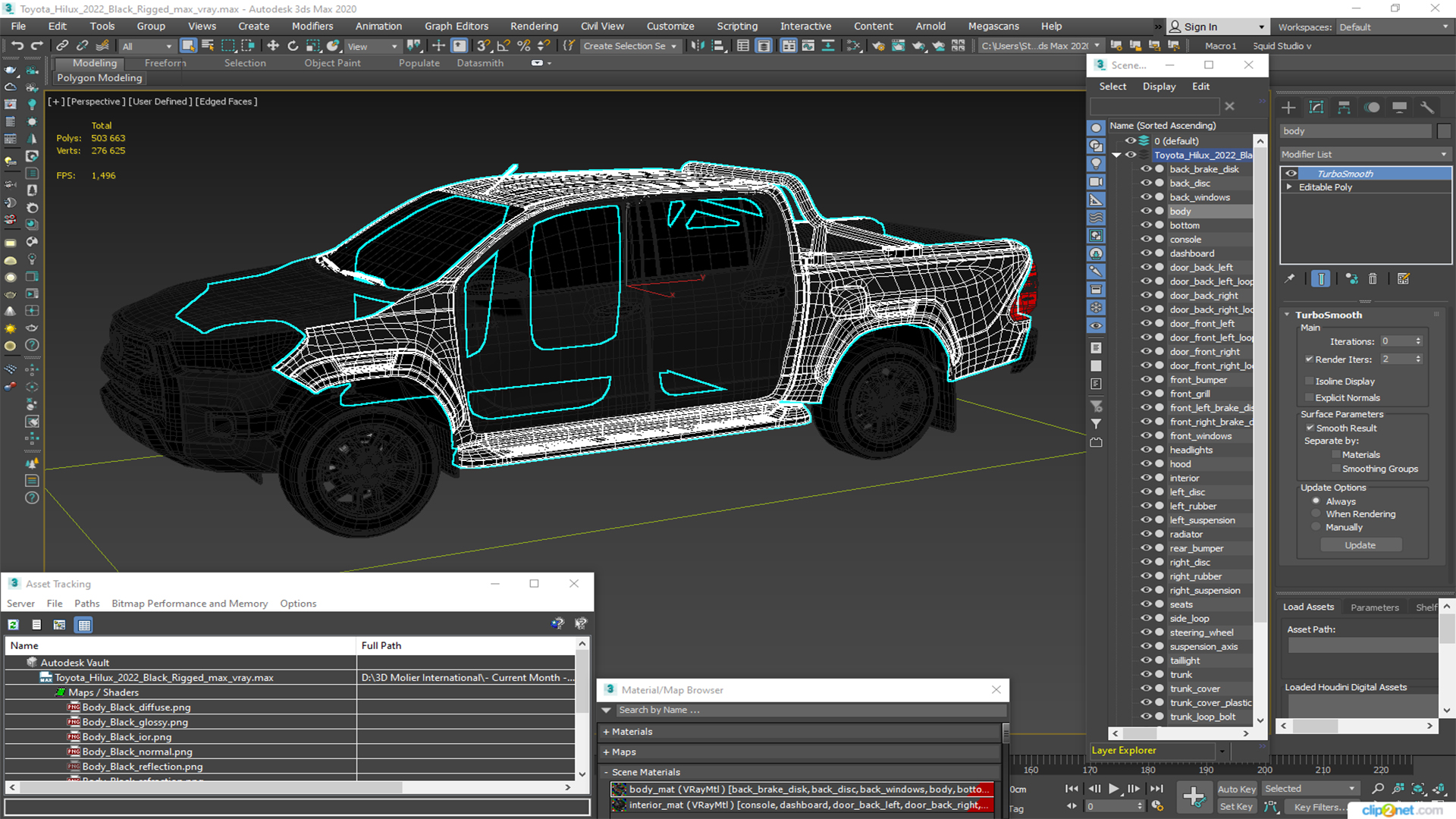The width and height of the screenshot is (1456, 819).
Task: Enable the Explicit Normals checkbox
Action: (1309, 397)
